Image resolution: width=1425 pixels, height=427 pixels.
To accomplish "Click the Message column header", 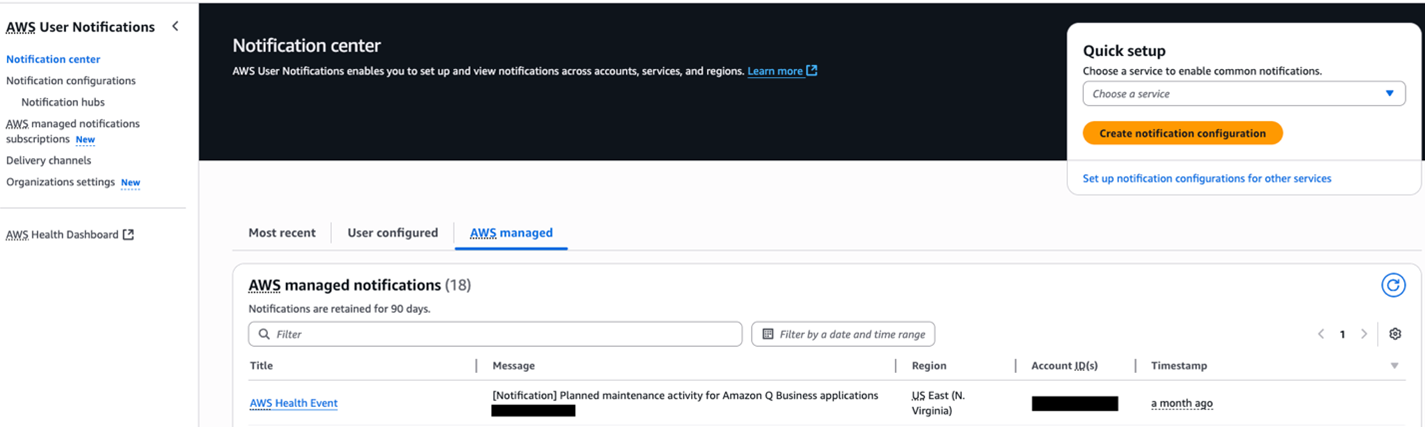I will [514, 366].
